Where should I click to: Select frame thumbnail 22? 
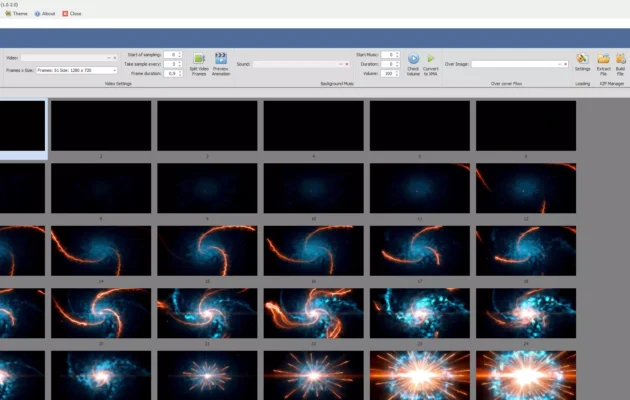coord(314,313)
